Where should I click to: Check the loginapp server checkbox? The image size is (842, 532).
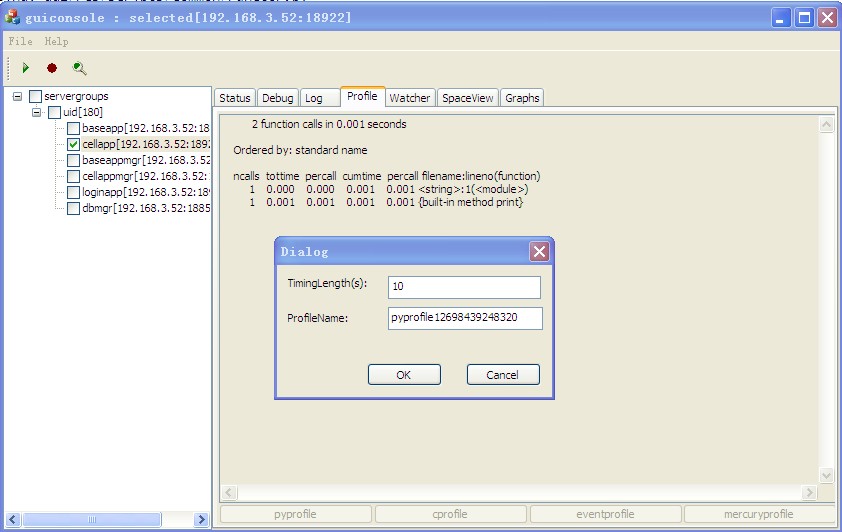tap(74, 192)
